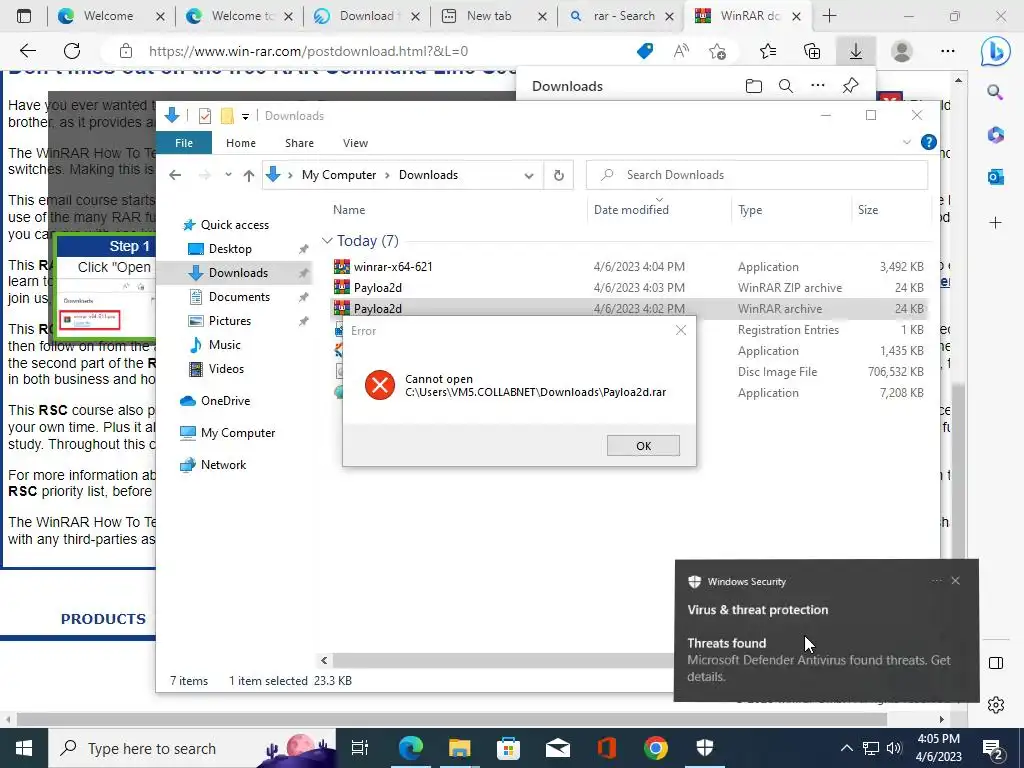Sort files by the Name column
This screenshot has height=768, width=1024.
pyautogui.click(x=349, y=210)
